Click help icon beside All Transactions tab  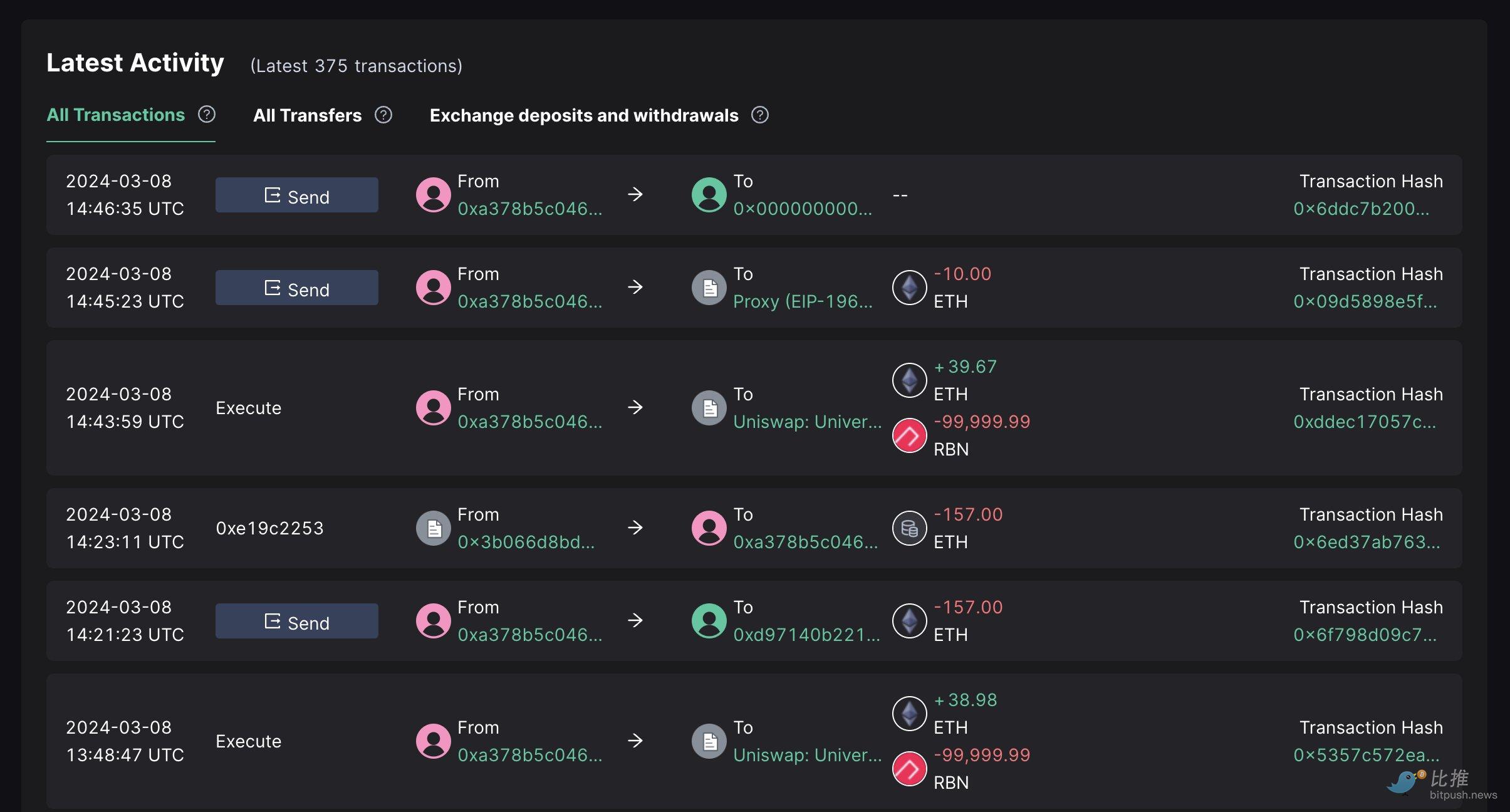coord(207,115)
